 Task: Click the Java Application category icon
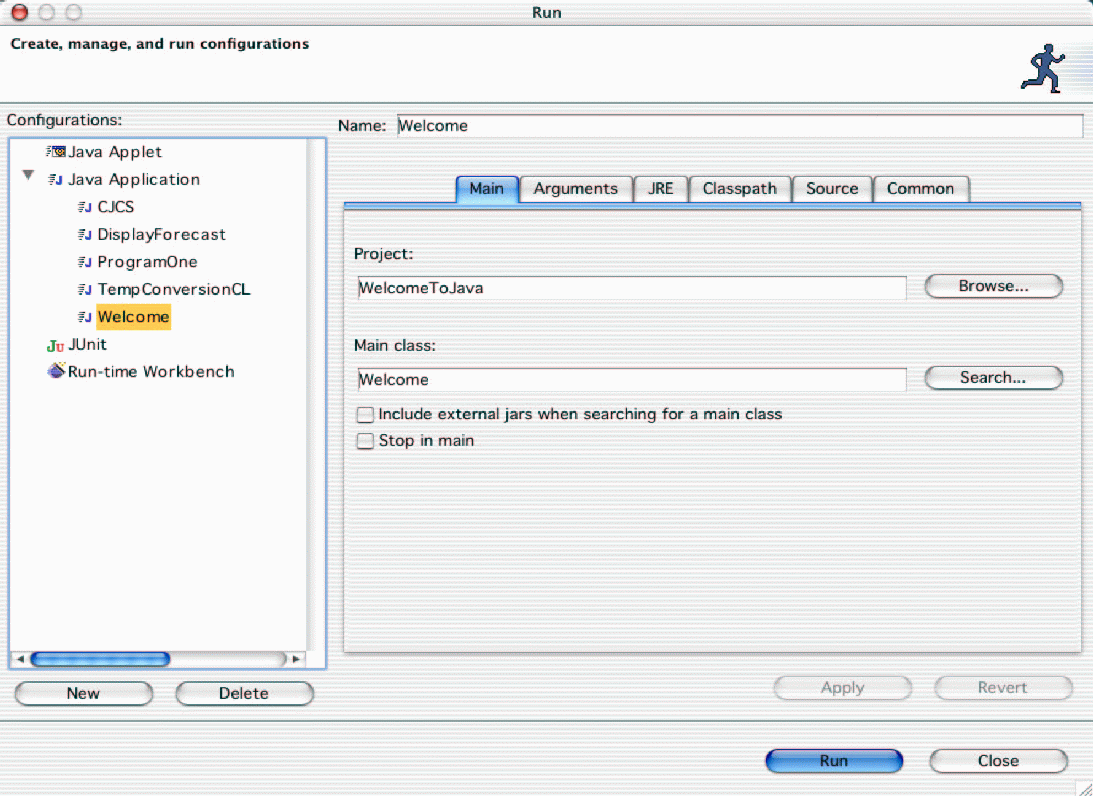pos(56,179)
